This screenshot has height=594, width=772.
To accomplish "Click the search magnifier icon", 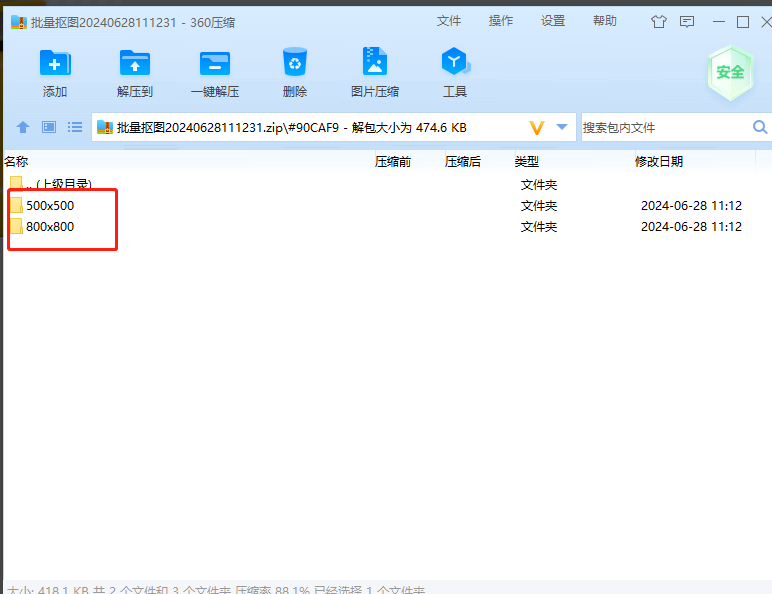I will click(760, 128).
